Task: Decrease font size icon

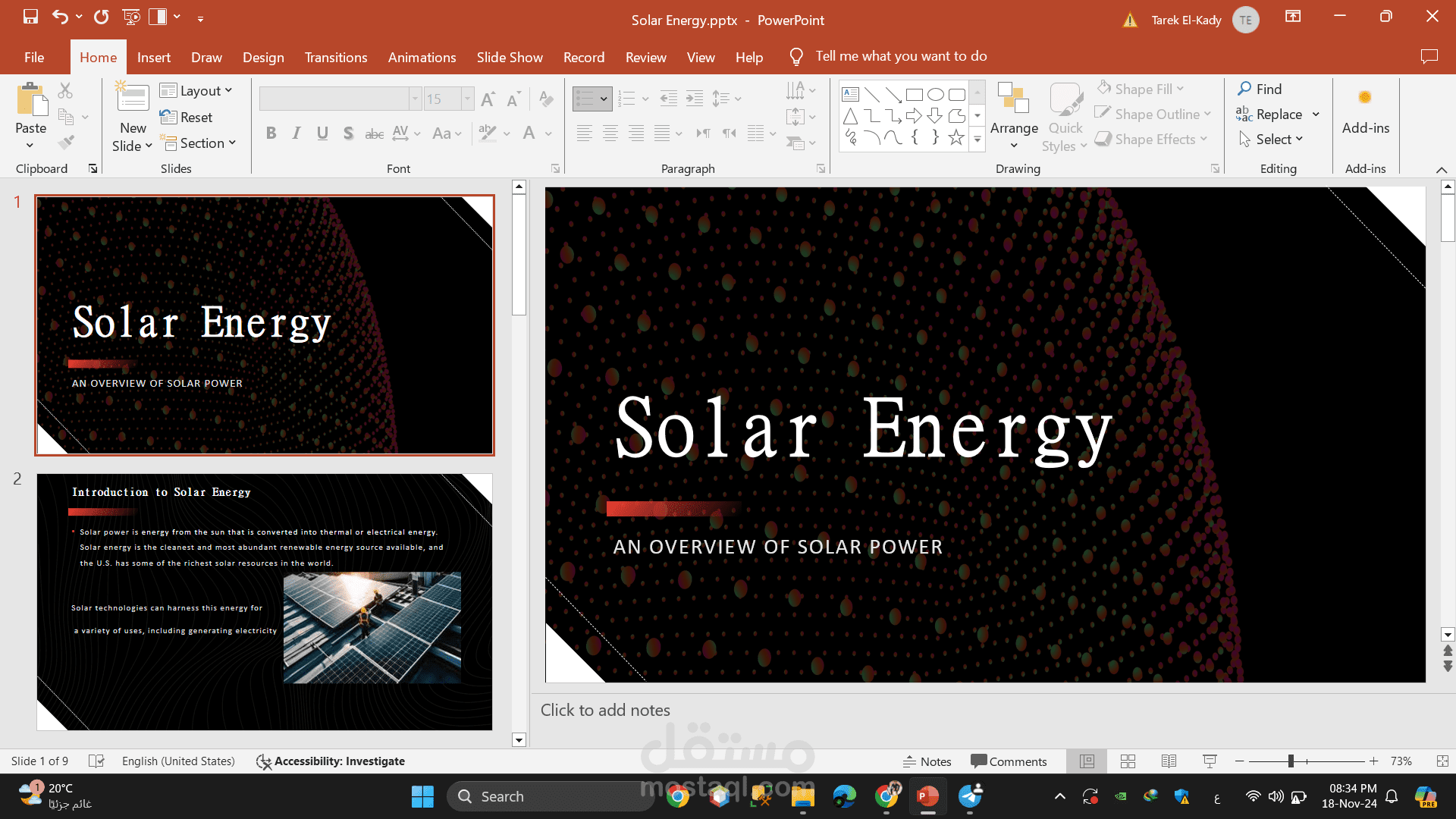Action: 513,99
